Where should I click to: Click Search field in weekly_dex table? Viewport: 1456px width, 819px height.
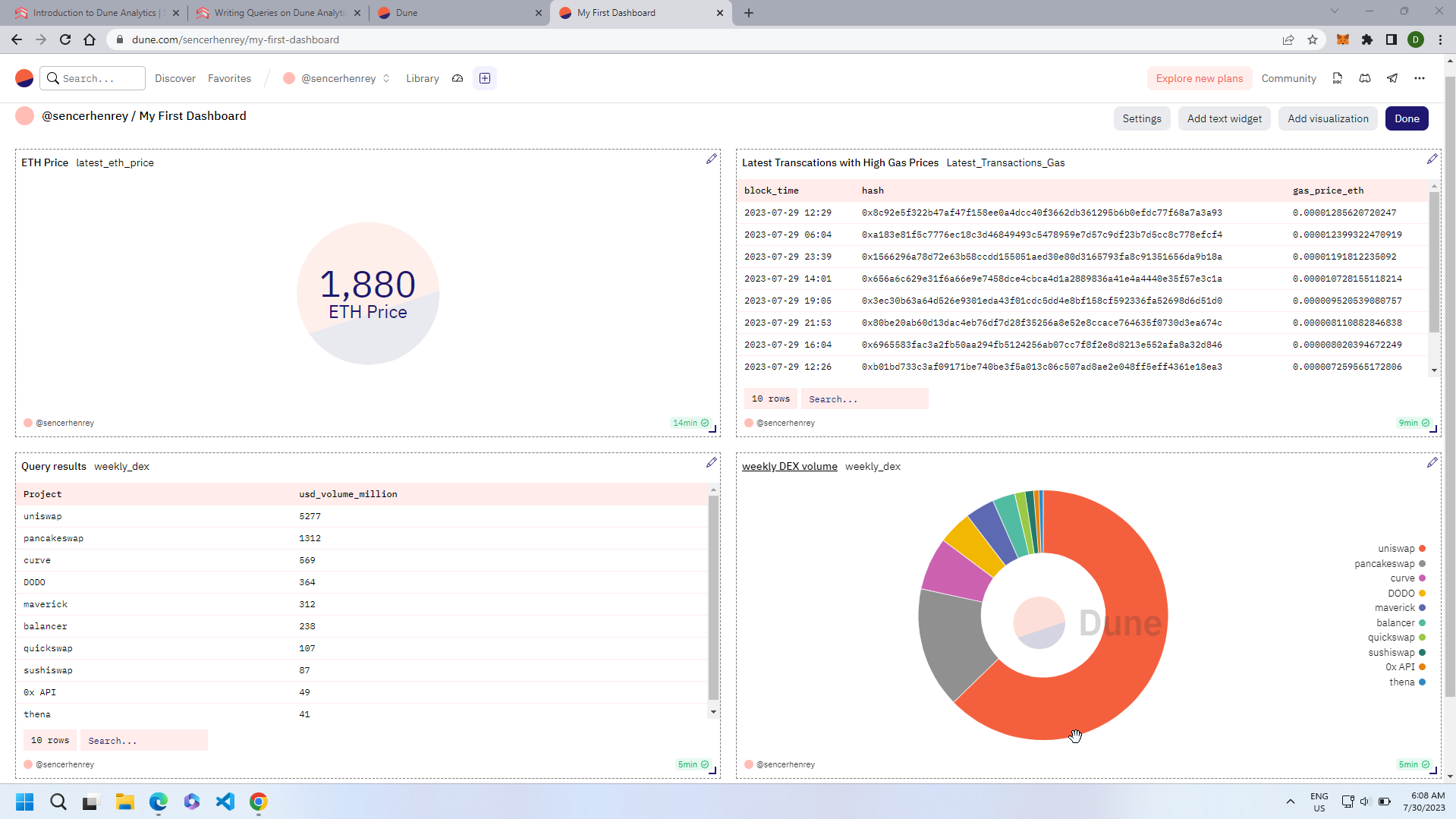pyautogui.click(x=143, y=740)
